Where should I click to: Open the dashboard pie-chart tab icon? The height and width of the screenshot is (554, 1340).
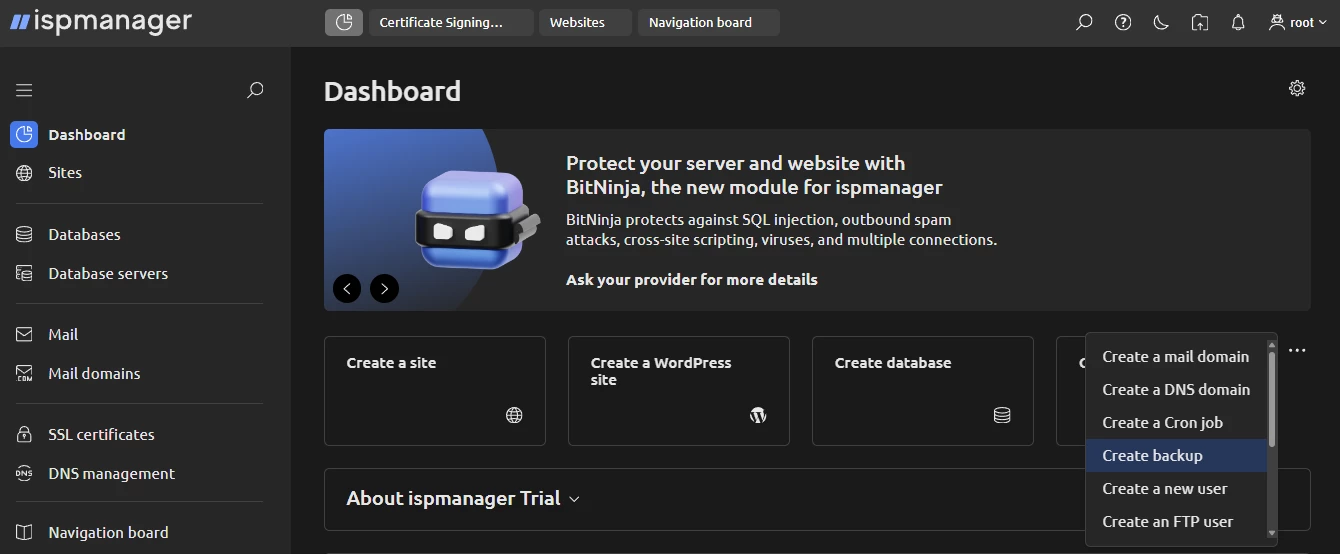pyautogui.click(x=344, y=22)
